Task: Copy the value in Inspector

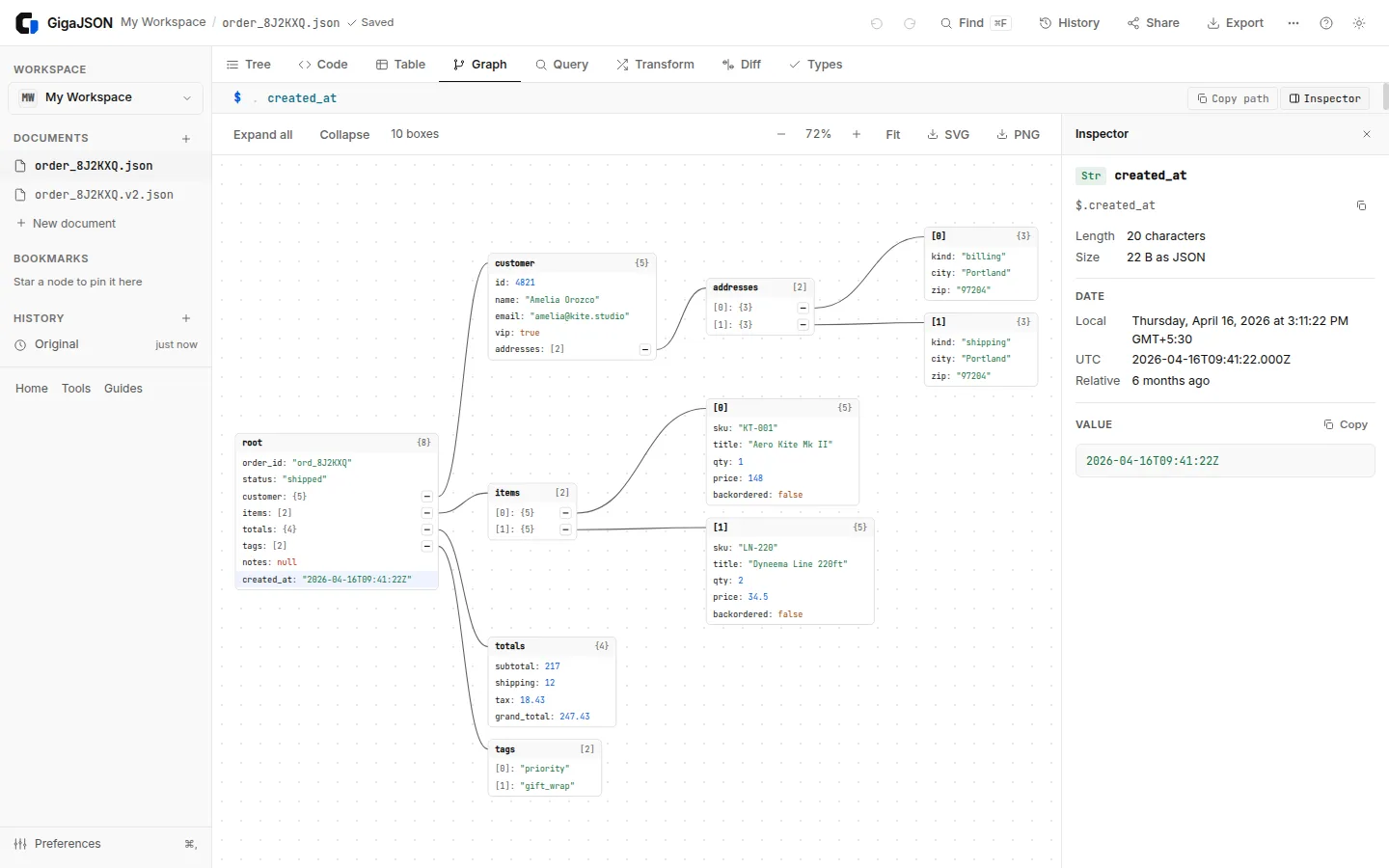Action: pyautogui.click(x=1346, y=424)
